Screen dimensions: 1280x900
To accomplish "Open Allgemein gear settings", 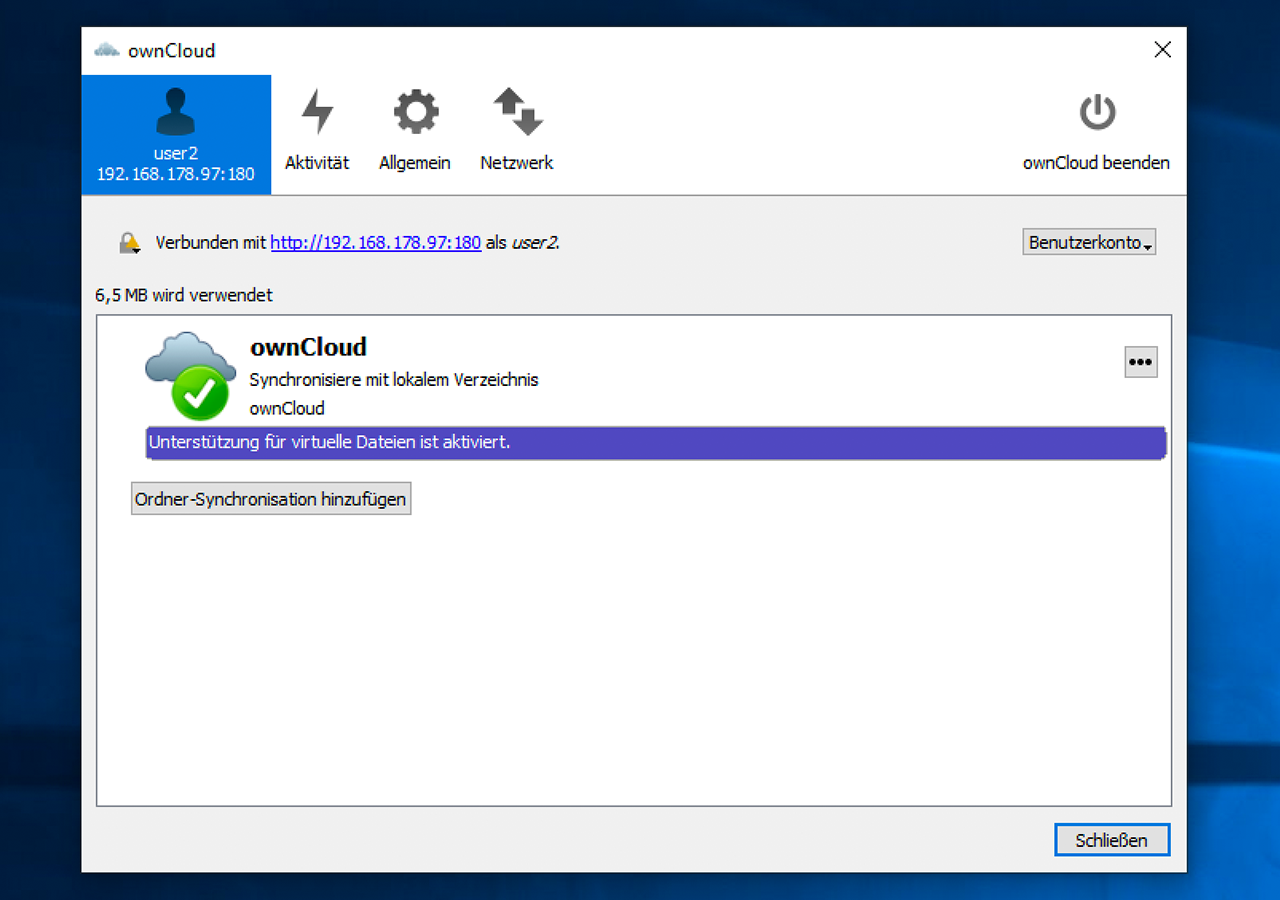I will click(415, 131).
